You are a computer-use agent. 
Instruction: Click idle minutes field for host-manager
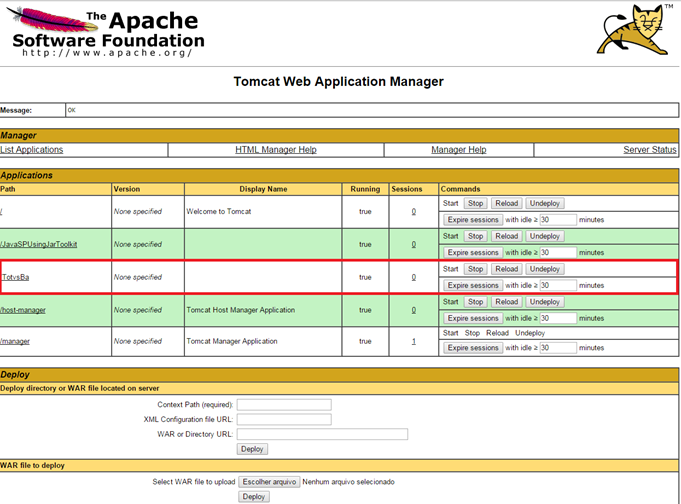tap(558, 318)
